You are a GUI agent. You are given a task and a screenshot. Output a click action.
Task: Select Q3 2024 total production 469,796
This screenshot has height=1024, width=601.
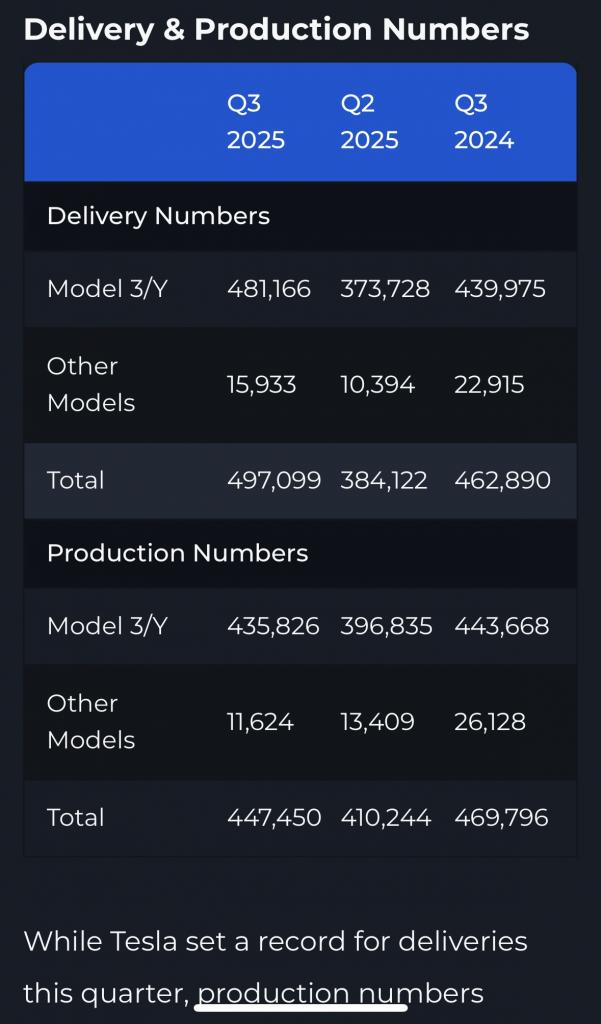(501, 817)
